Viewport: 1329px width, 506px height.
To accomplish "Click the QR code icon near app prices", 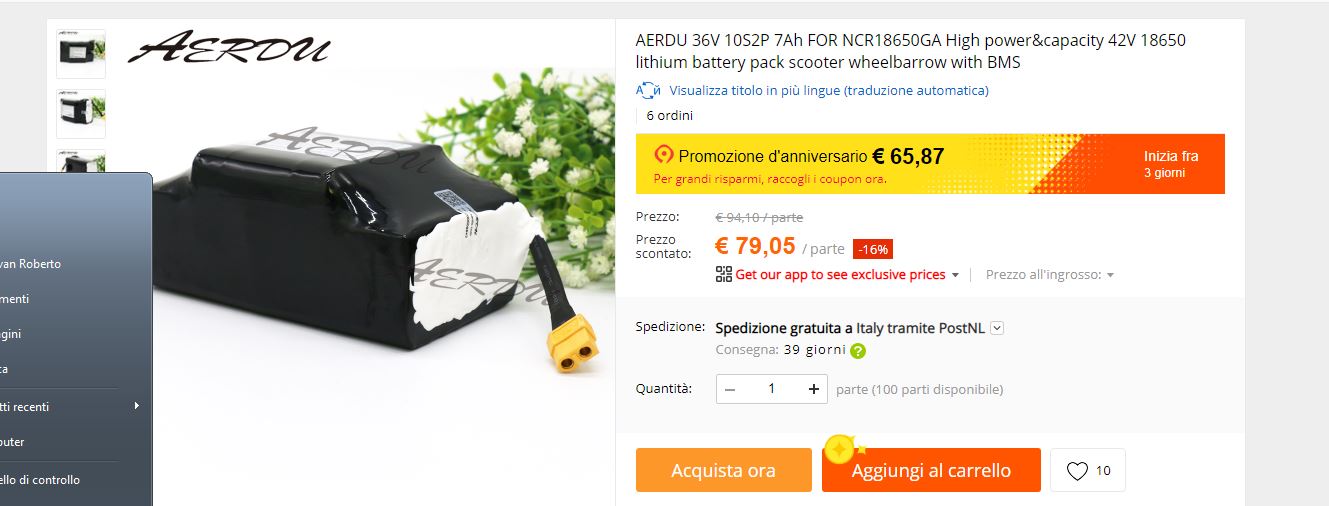I will point(724,274).
